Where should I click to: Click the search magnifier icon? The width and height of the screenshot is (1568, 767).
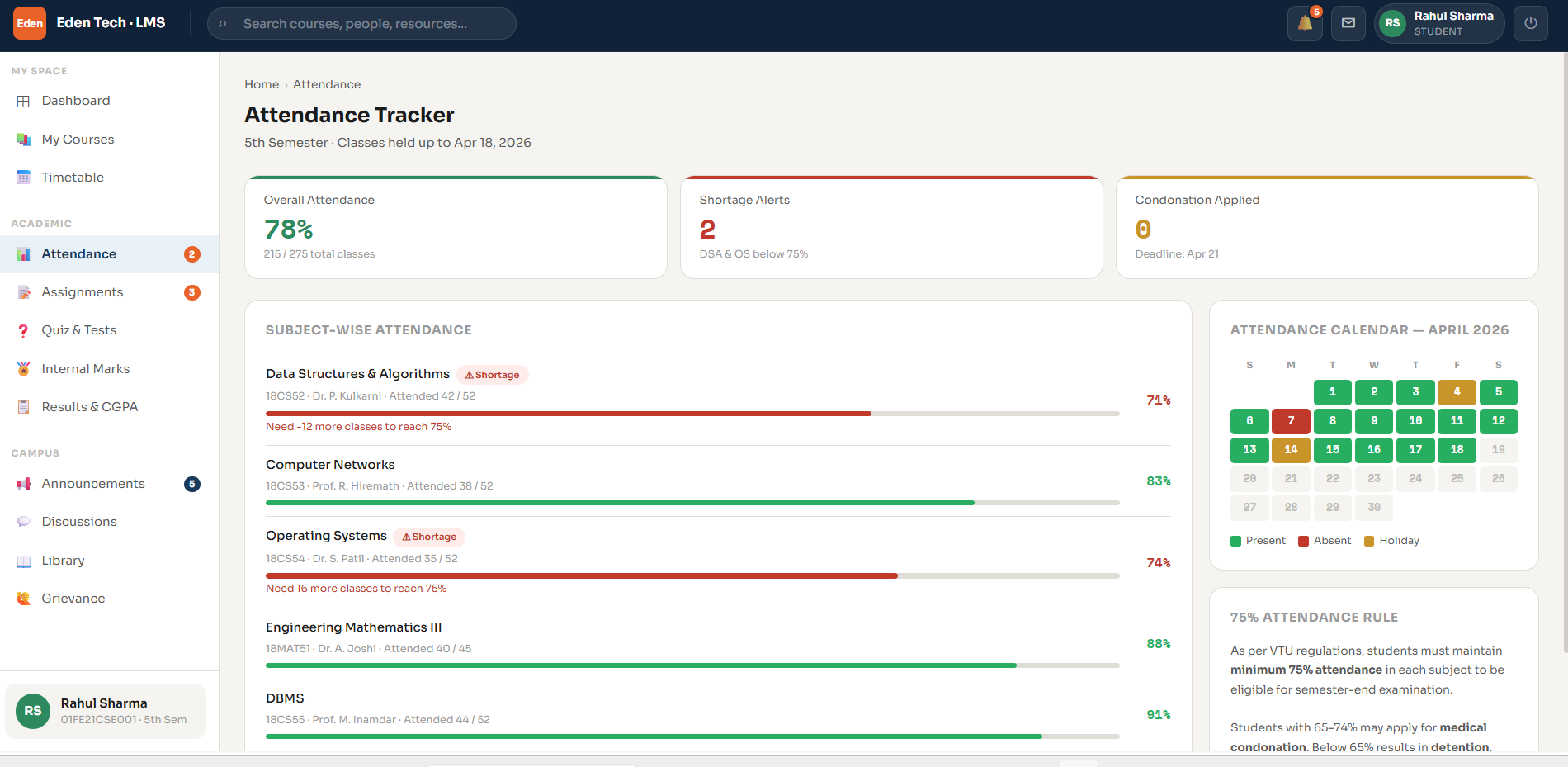click(x=222, y=24)
